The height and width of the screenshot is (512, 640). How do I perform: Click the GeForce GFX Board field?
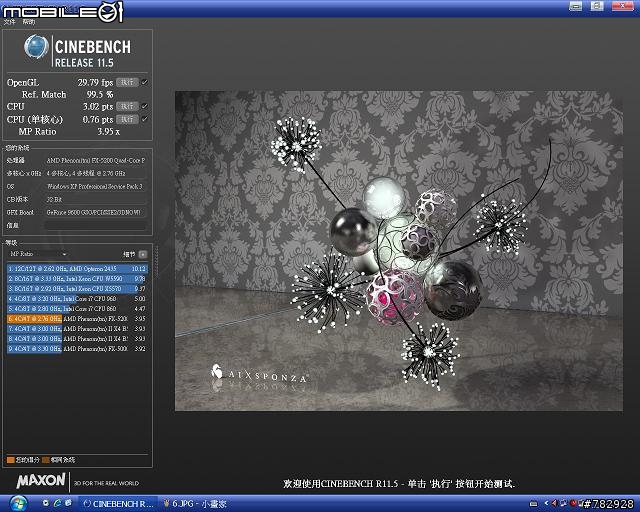(96, 212)
